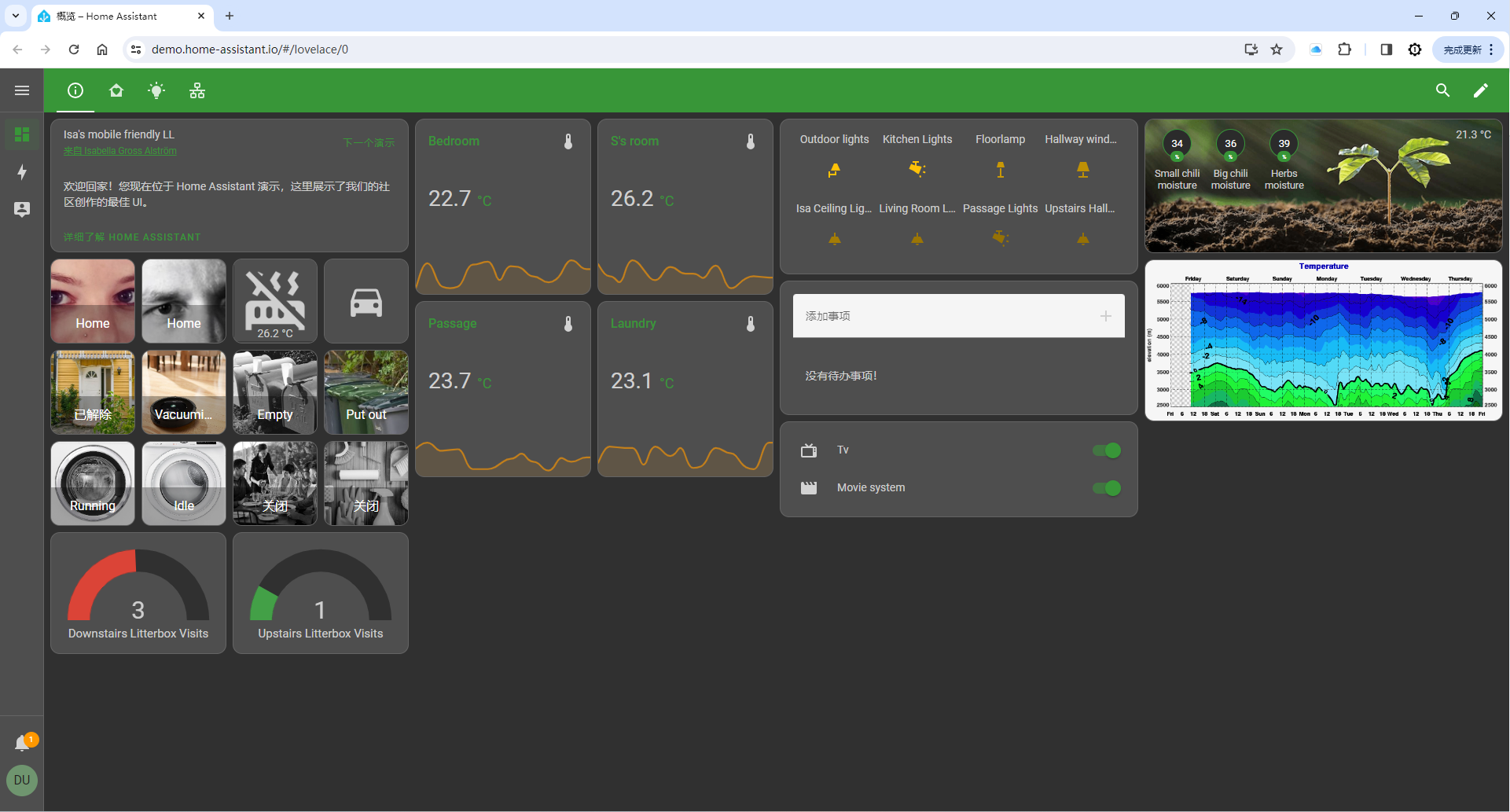This screenshot has height=812, width=1510.
Task: Click the 22.7 °C Bedroom temperature value
Action: coord(460,199)
